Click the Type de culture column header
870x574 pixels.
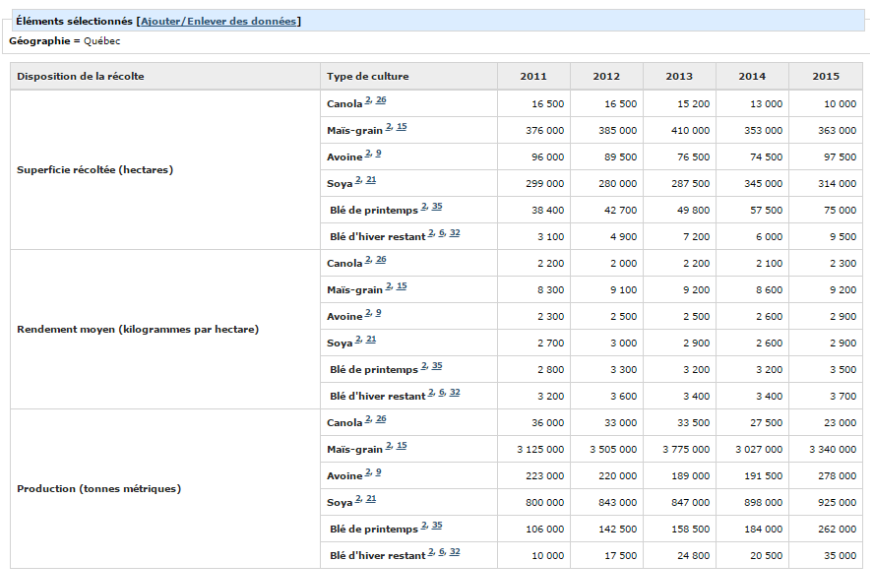pos(367,77)
